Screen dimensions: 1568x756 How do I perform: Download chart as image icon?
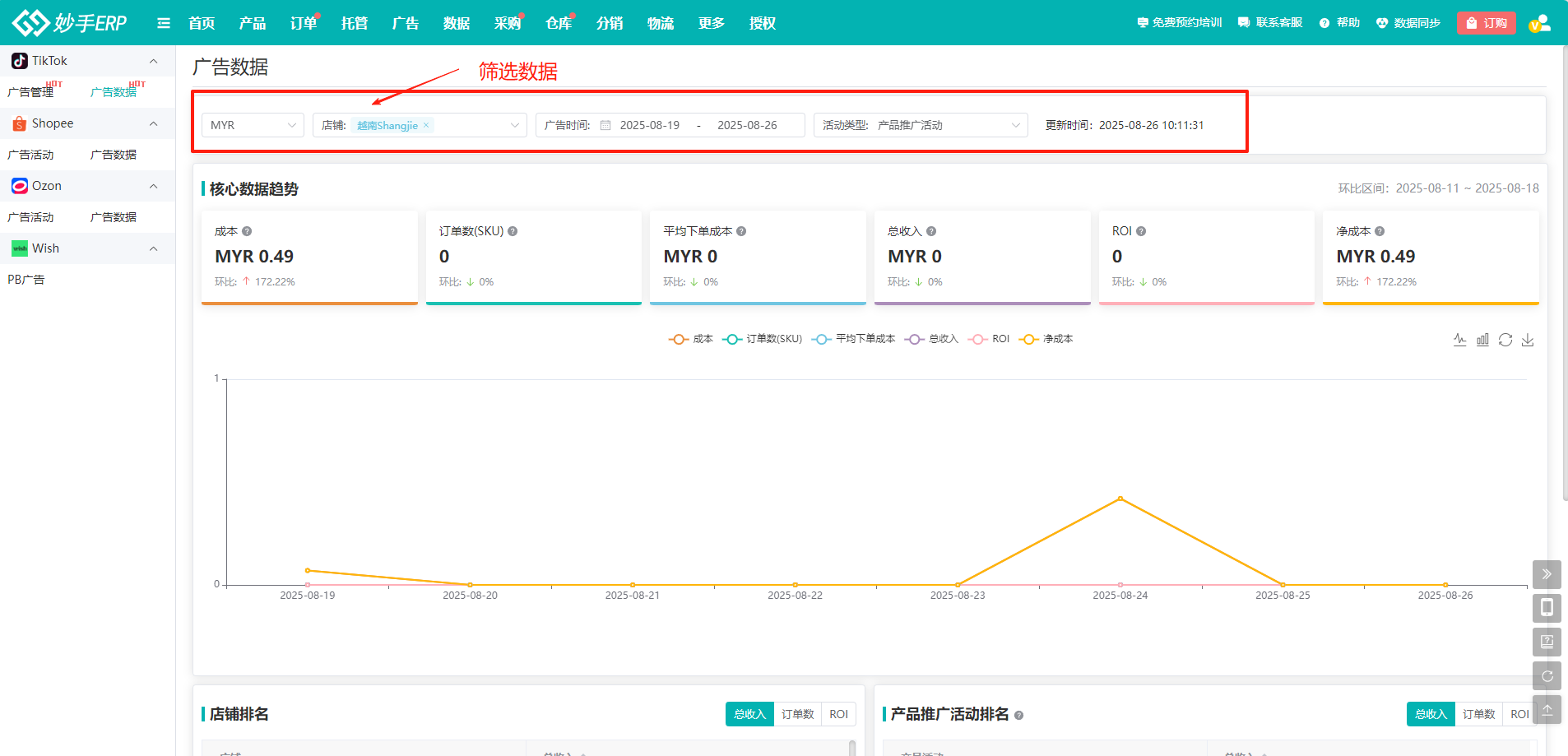1528,340
